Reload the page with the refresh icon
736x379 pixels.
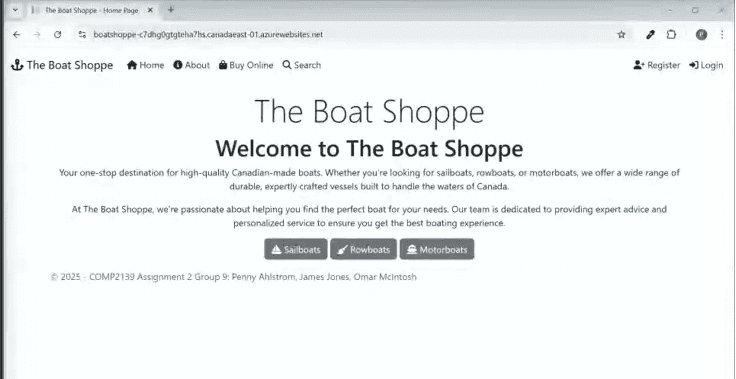click(x=57, y=34)
